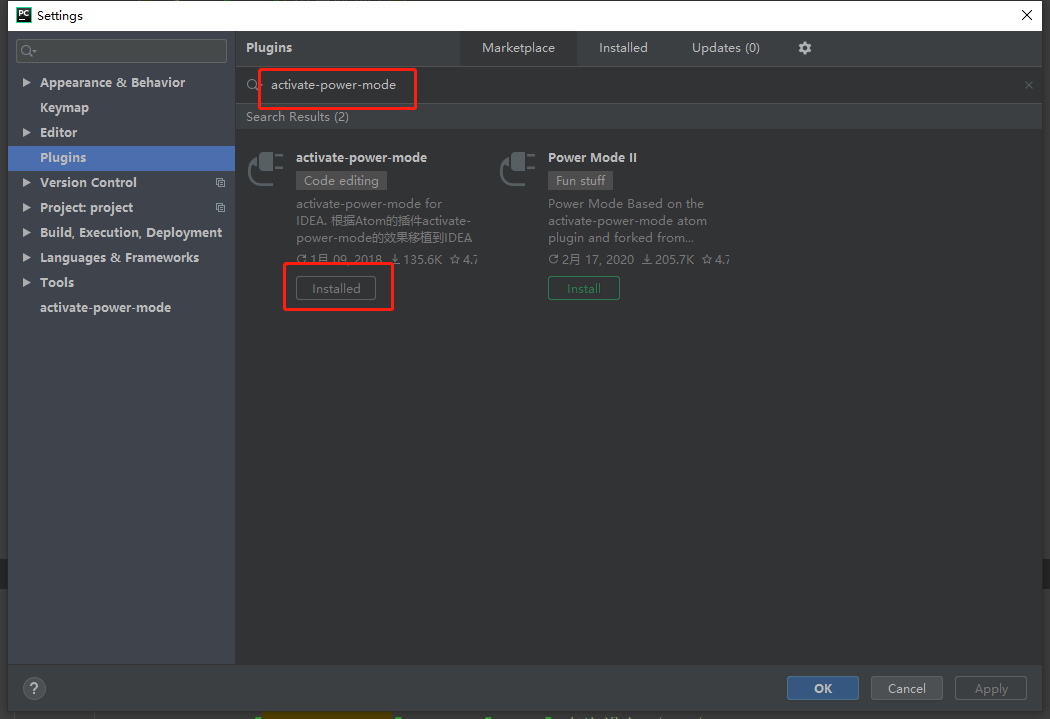Screen dimensions: 1050x719
Task: Install the Power Mode II plugin
Action: point(583,287)
